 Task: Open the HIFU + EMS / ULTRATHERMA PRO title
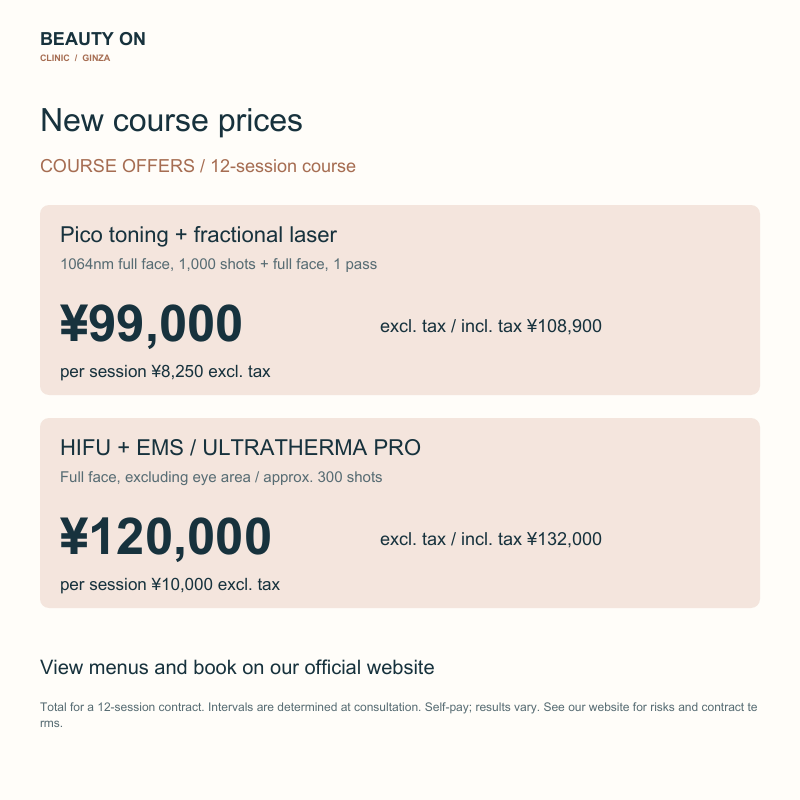tap(240, 447)
